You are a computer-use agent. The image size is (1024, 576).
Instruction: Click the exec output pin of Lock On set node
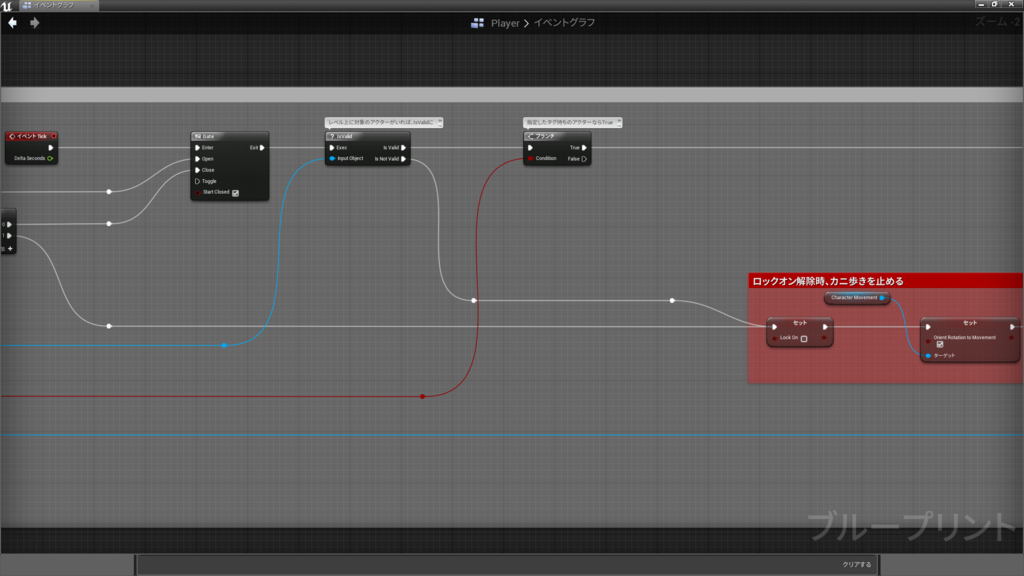pyautogui.click(x=825, y=327)
